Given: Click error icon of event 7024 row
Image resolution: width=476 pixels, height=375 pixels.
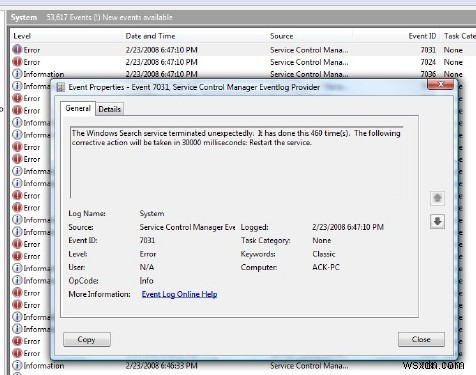Looking at the screenshot, I should click(17, 62).
